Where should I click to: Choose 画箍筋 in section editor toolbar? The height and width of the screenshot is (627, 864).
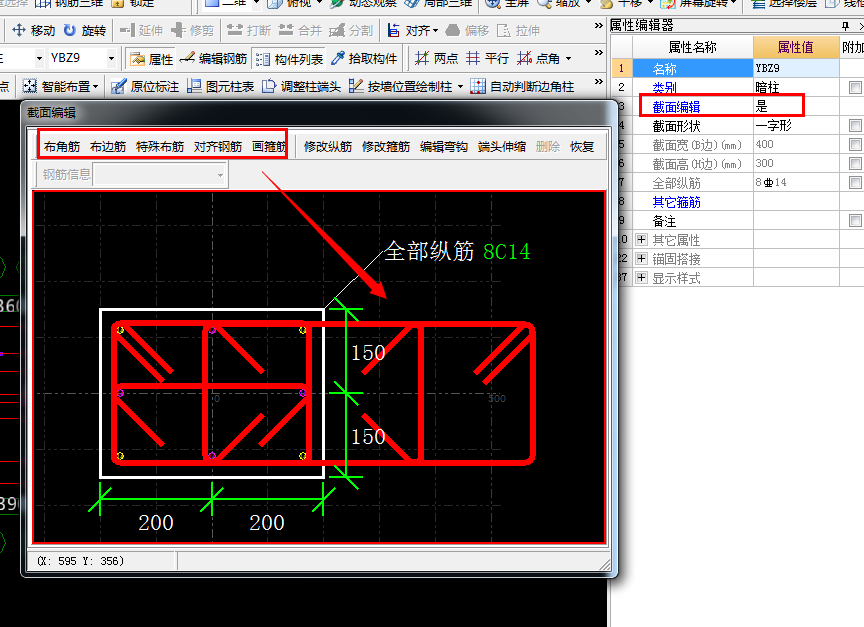pos(269,147)
